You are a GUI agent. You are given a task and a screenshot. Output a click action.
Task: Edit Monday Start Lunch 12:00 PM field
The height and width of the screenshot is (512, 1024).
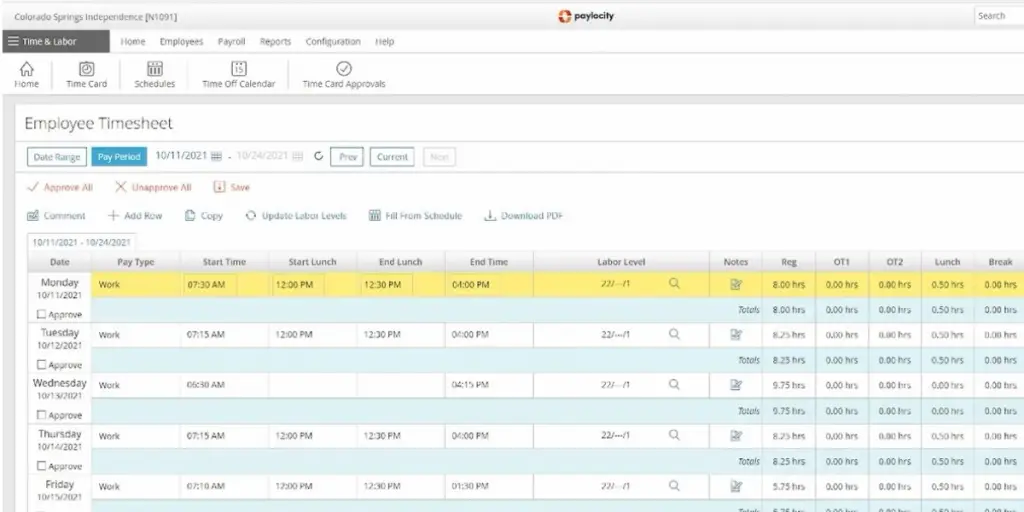coord(298,285)
